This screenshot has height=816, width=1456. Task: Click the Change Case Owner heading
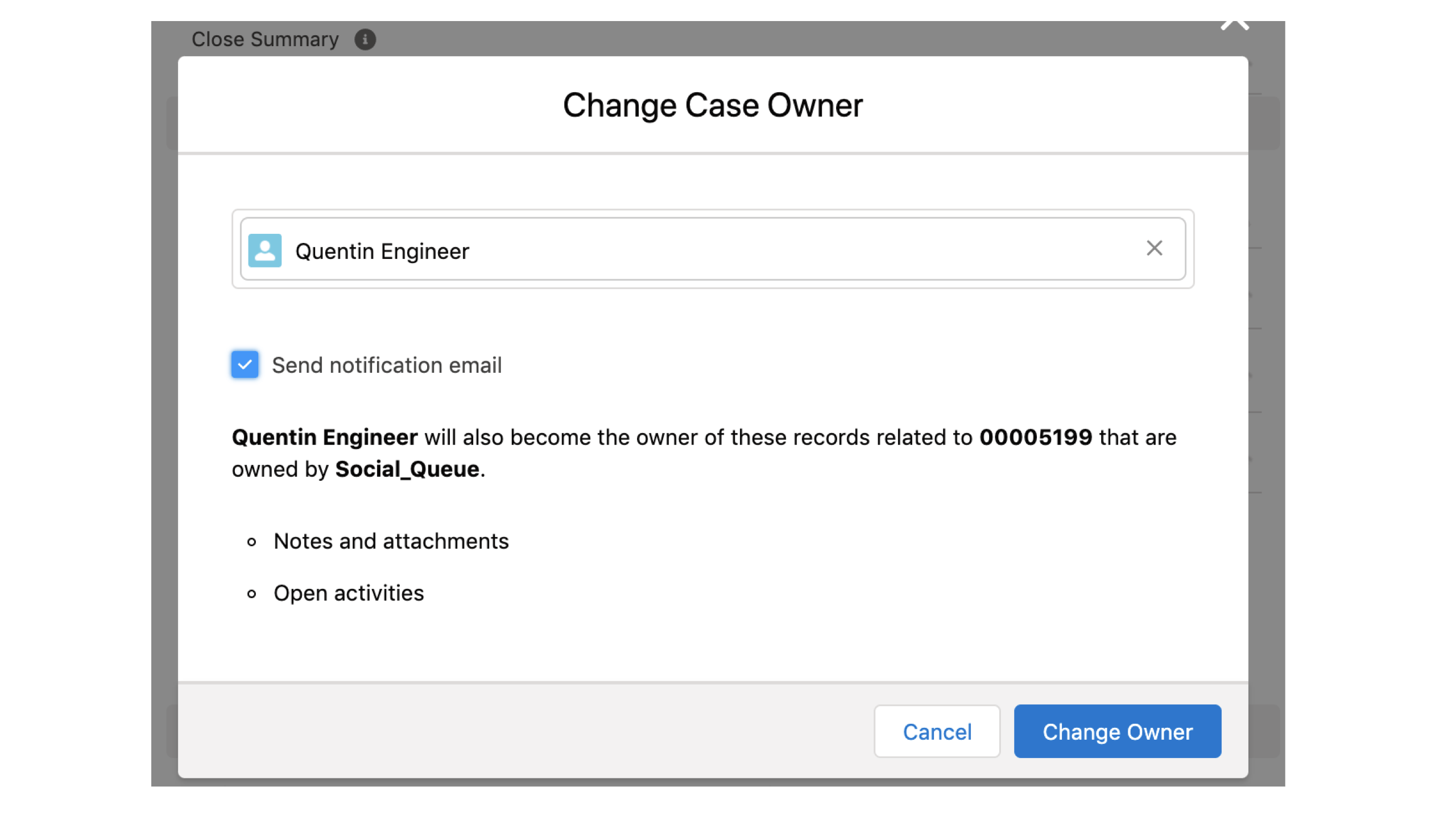(713, 105)
